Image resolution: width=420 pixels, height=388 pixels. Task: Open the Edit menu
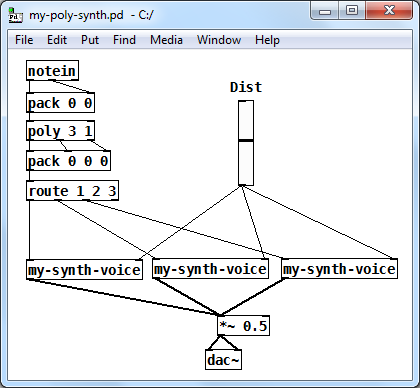click(57, 40)
